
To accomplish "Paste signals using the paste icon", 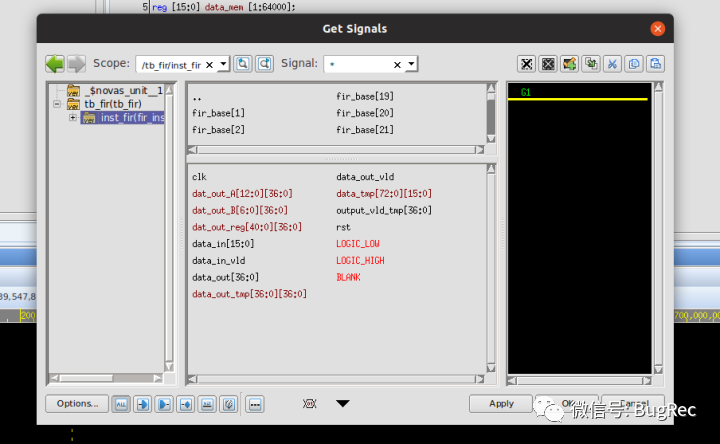I will 655,64.
